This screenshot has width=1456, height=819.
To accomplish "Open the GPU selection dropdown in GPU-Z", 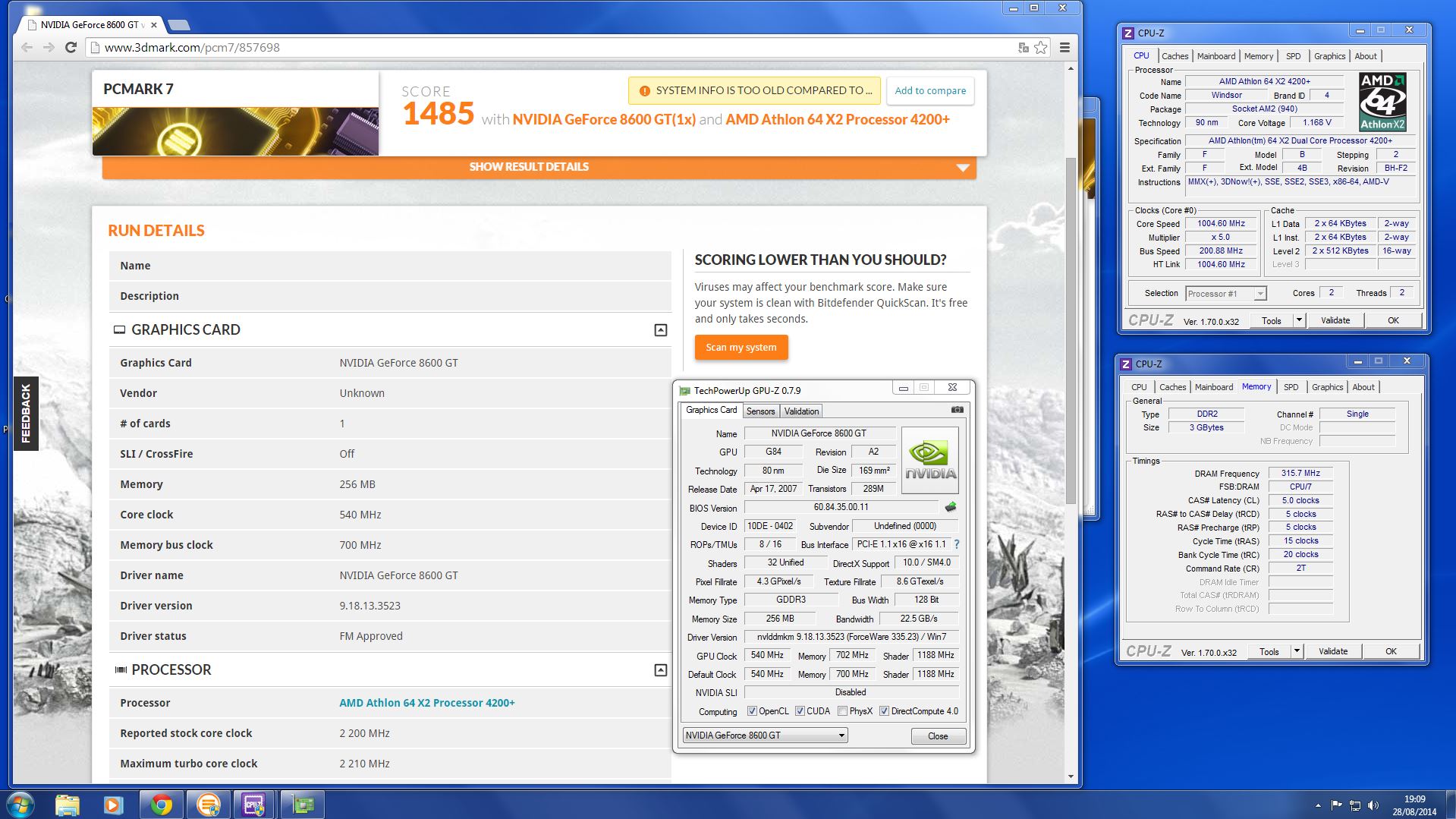I will (x=765, y=736).
